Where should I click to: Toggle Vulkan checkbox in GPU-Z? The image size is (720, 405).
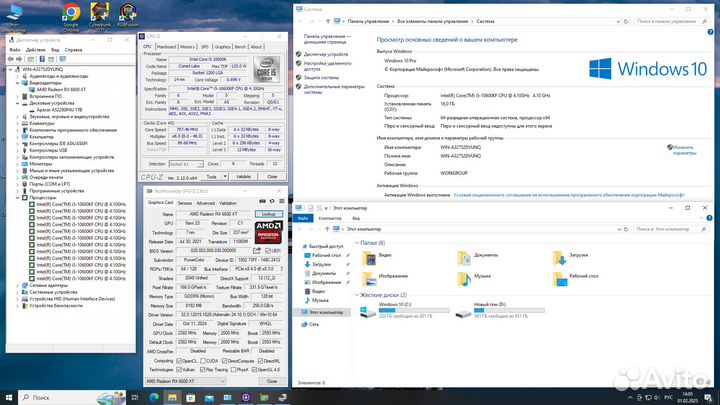[x=179, y=370]
